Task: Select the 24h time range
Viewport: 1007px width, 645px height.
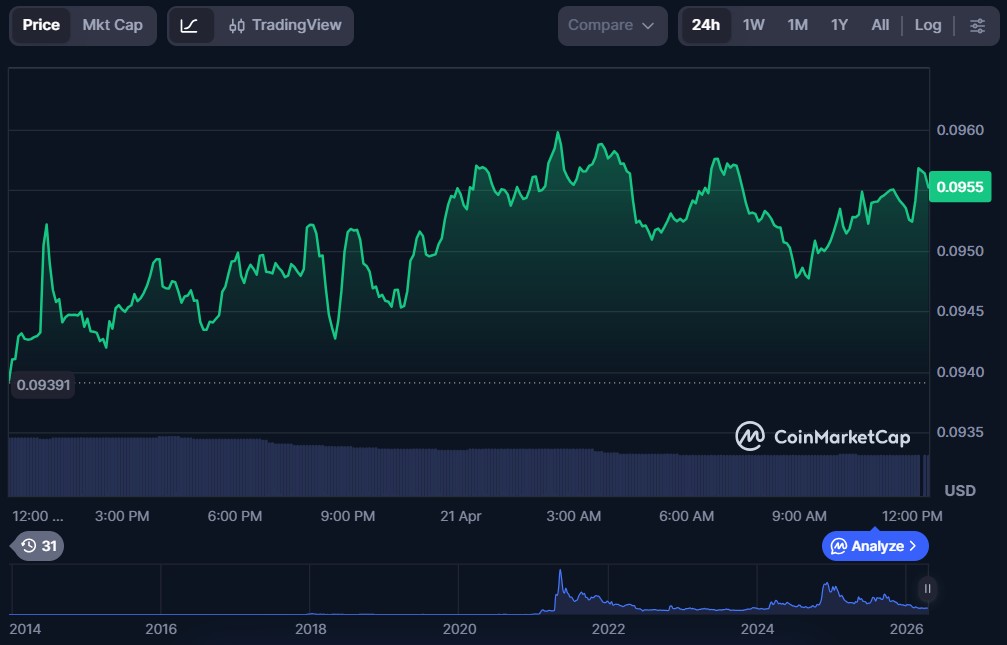Action: tap(705, 25)
